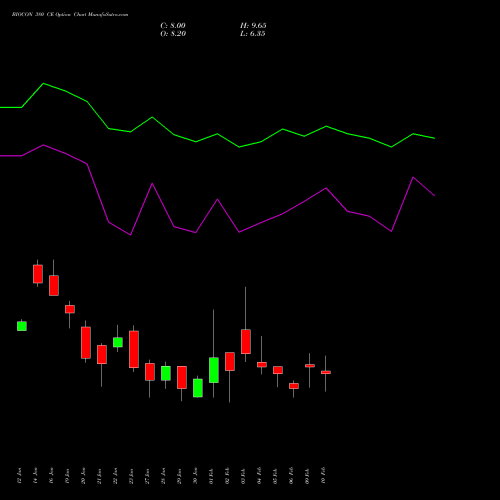Select the open value O: 8.20

click(x=173, y=34)
